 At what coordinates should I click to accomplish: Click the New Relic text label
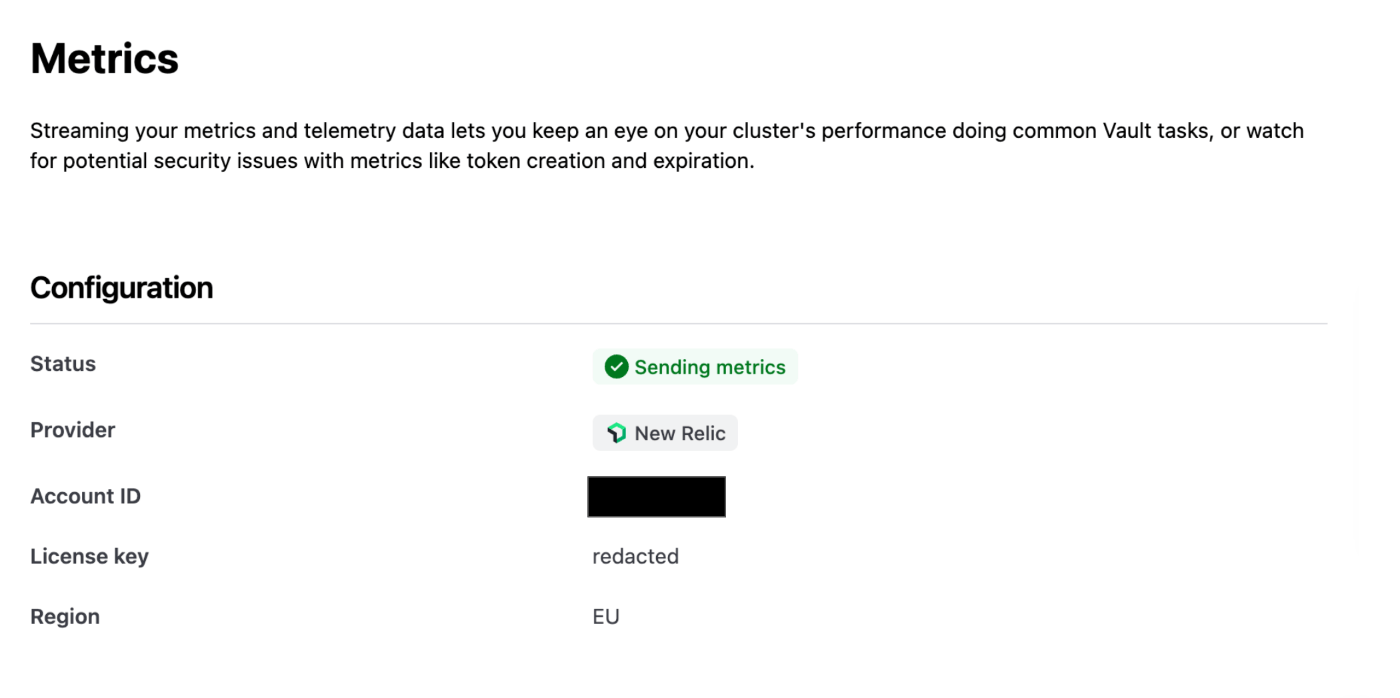pyautogui.click(x=680, y=433)
